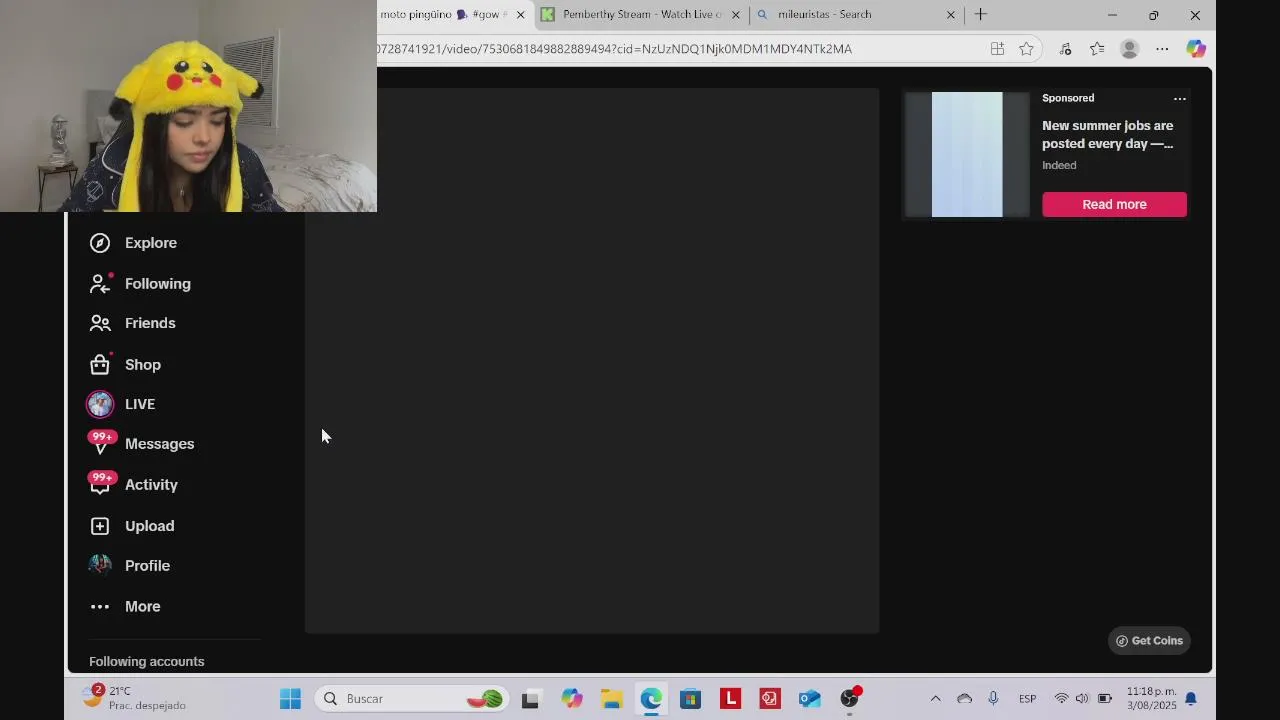The image size is (1280, 720).
Task: Open the Windows Start menu
Action: (291, 699)
